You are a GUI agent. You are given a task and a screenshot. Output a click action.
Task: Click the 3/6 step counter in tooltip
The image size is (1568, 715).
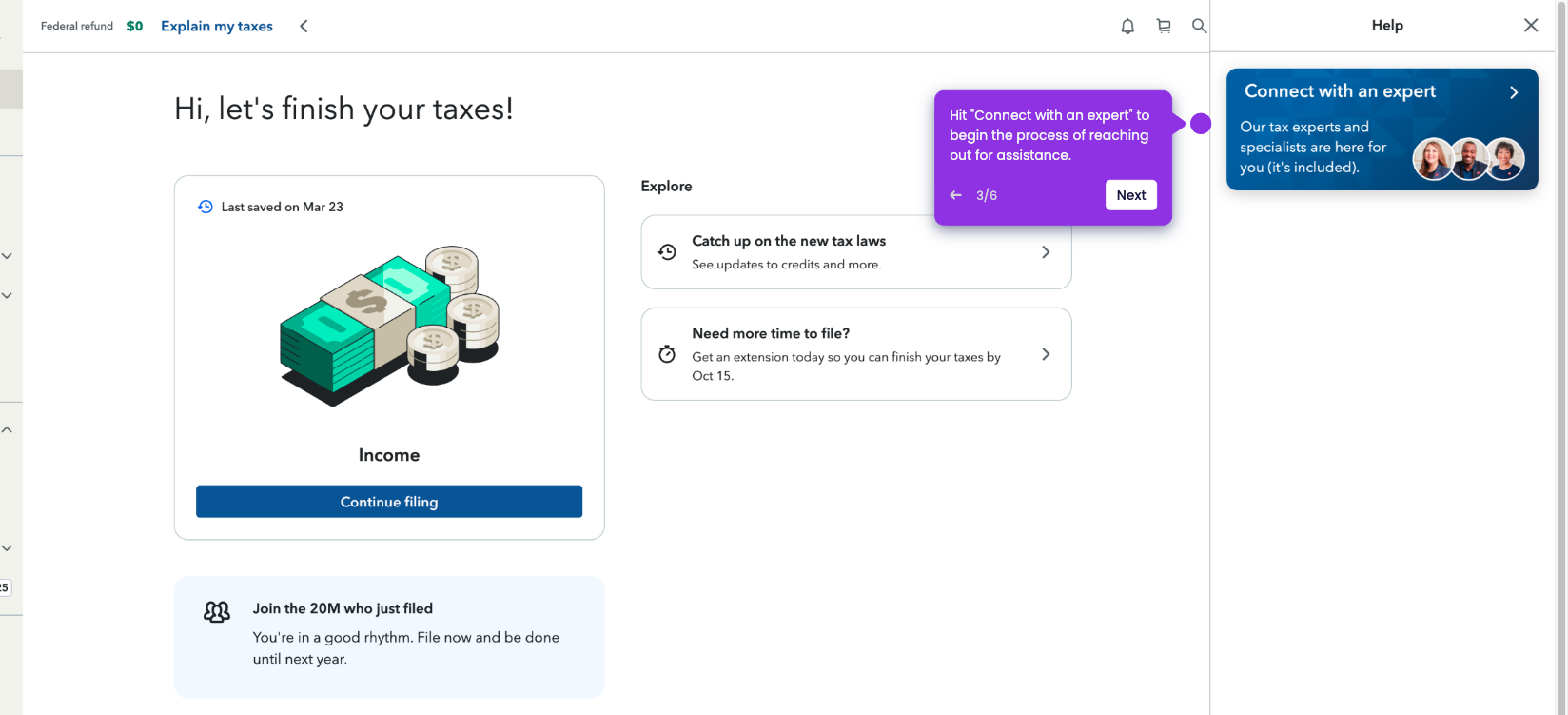tap(987, 195)
